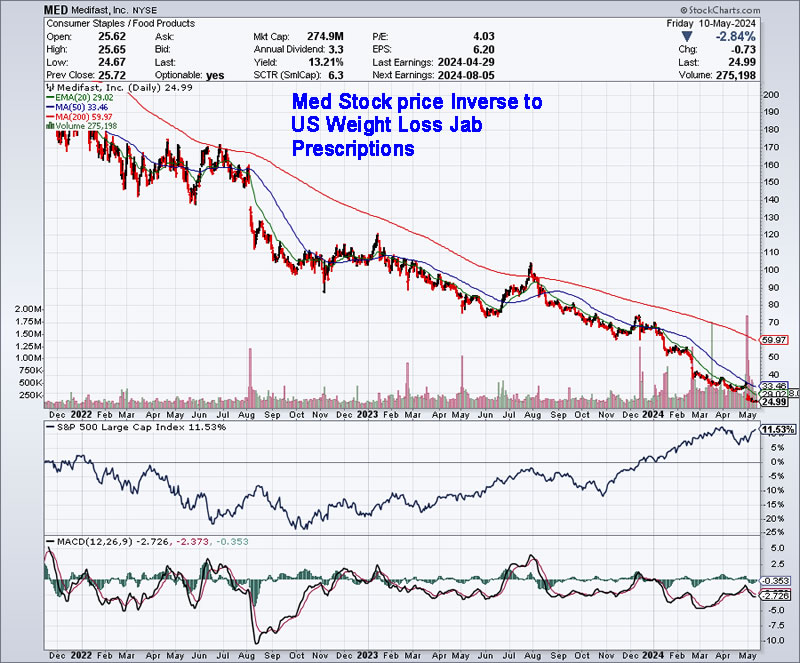This screenshot has height=663, width=800.
Task: Click the volume bars icon in the legend
Action: pyautogui.click(x=51, y=126)
